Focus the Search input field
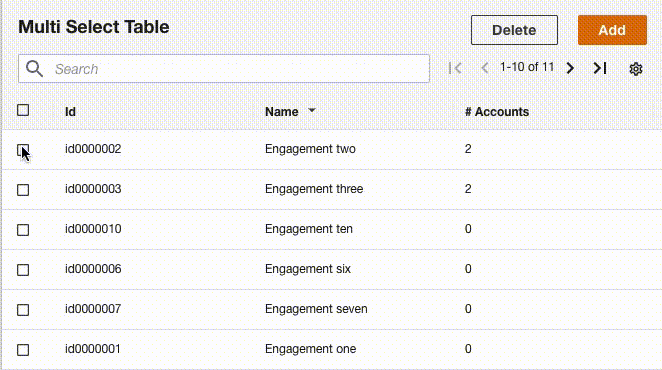 [x=224, y=68]
